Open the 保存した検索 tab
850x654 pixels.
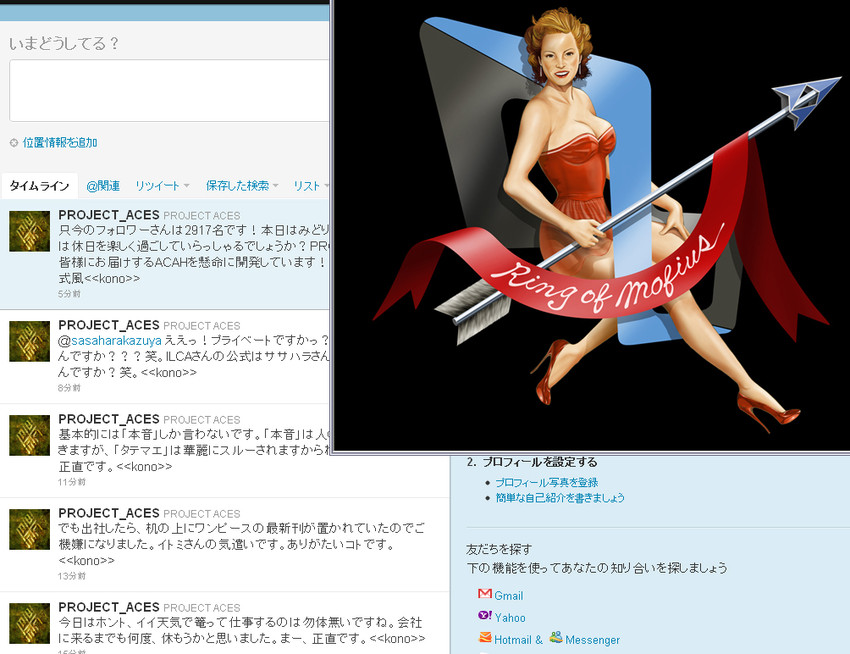237,186
